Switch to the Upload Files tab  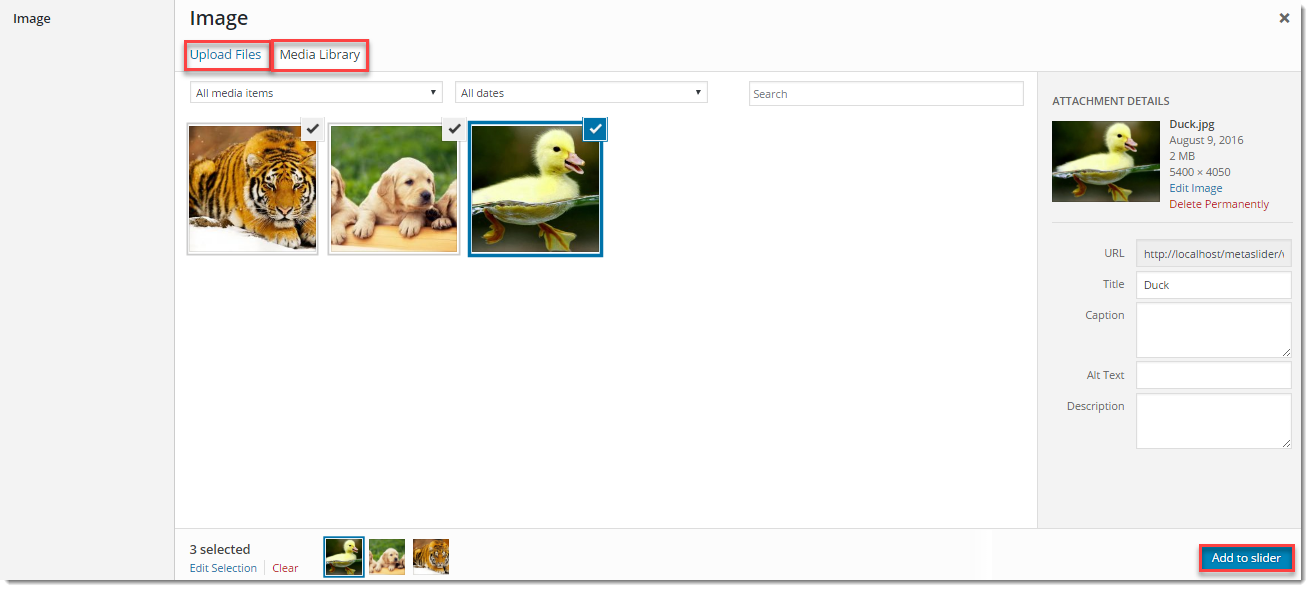point(226,55)
